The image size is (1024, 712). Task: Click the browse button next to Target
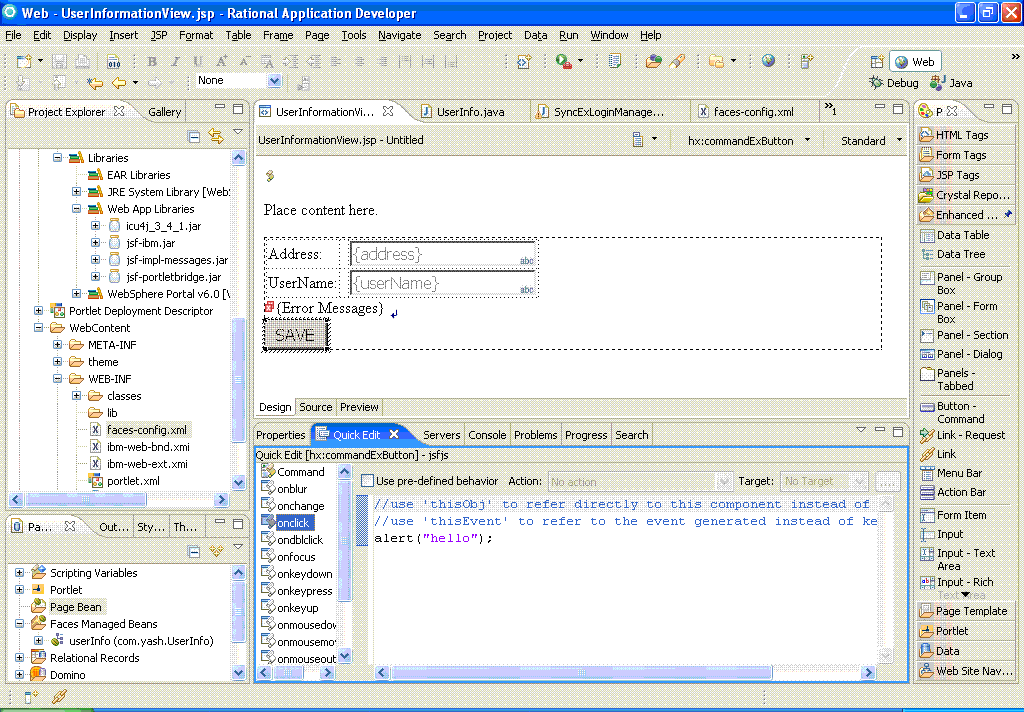[x=888, y=481]
